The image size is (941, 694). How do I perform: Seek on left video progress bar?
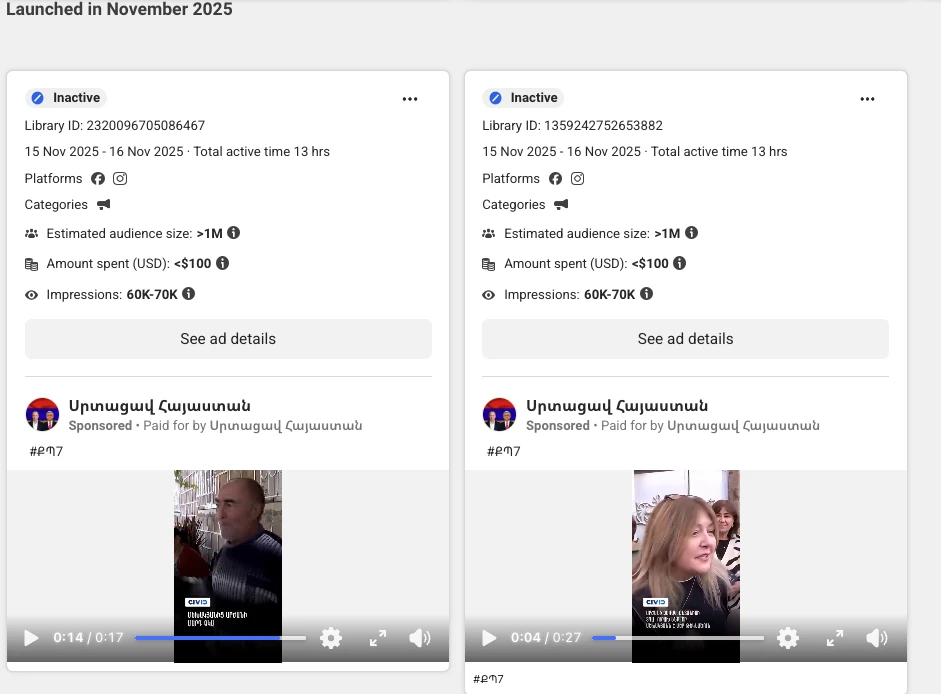click(220, 638)
